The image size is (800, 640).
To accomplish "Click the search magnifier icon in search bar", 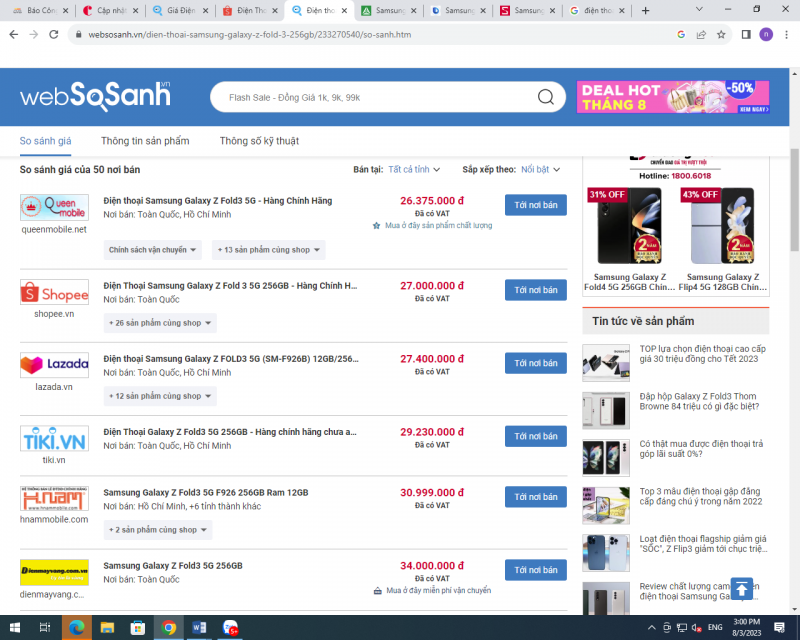I will 546,97.
